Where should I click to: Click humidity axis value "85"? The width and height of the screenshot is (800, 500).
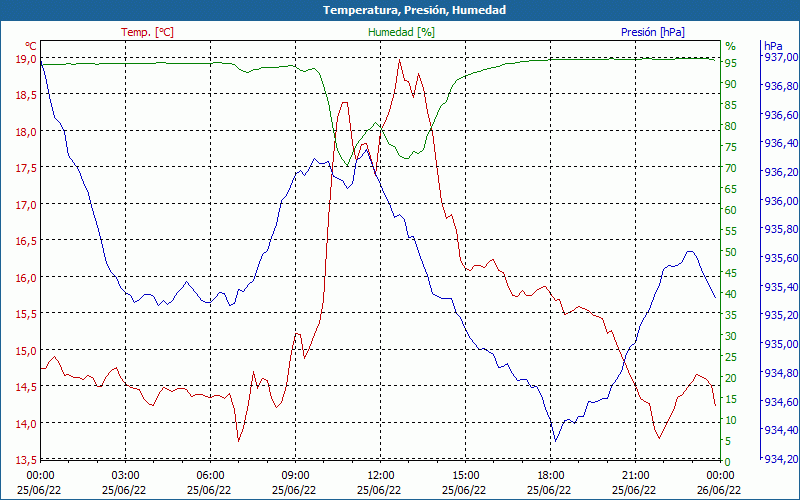click(731, 105)
